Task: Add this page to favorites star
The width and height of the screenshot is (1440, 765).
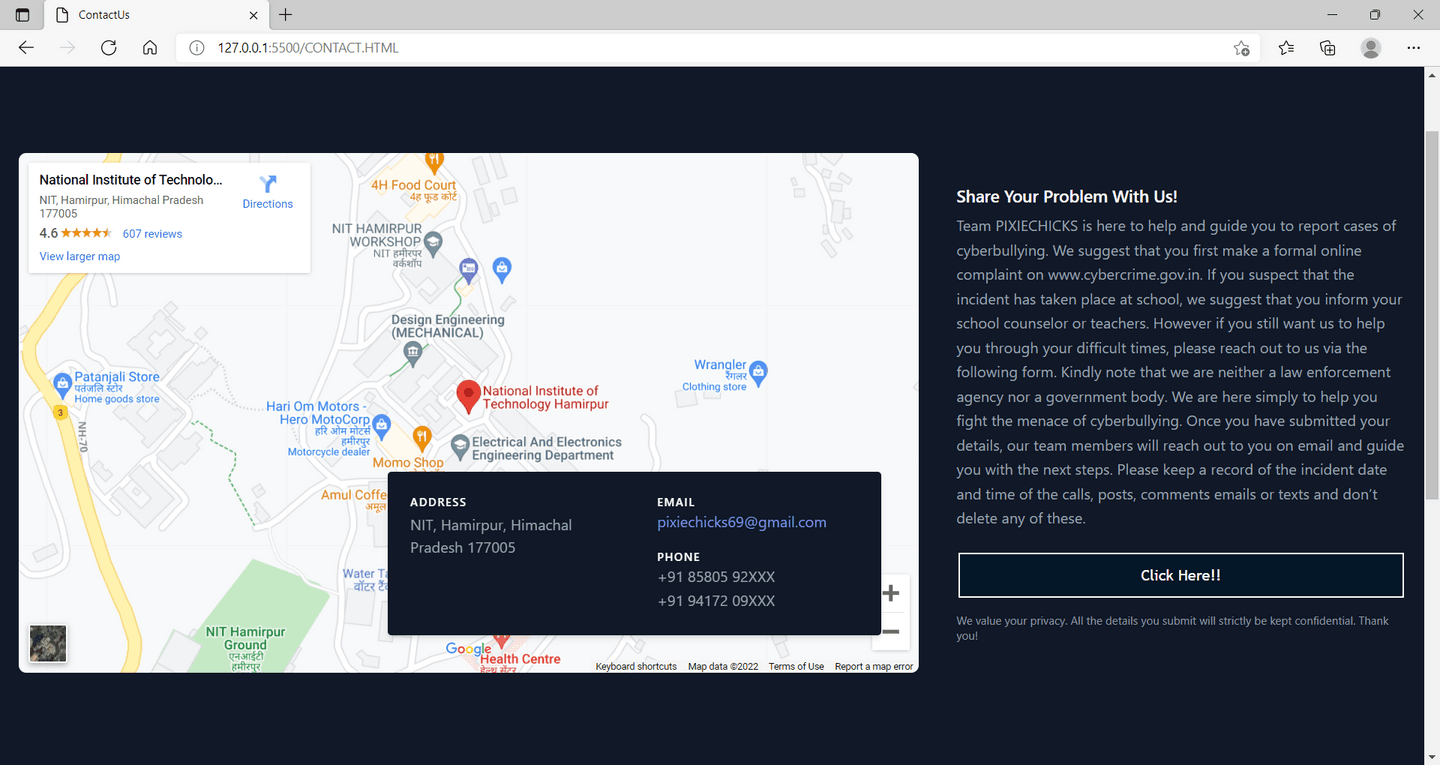Action: pos(1241,48)
